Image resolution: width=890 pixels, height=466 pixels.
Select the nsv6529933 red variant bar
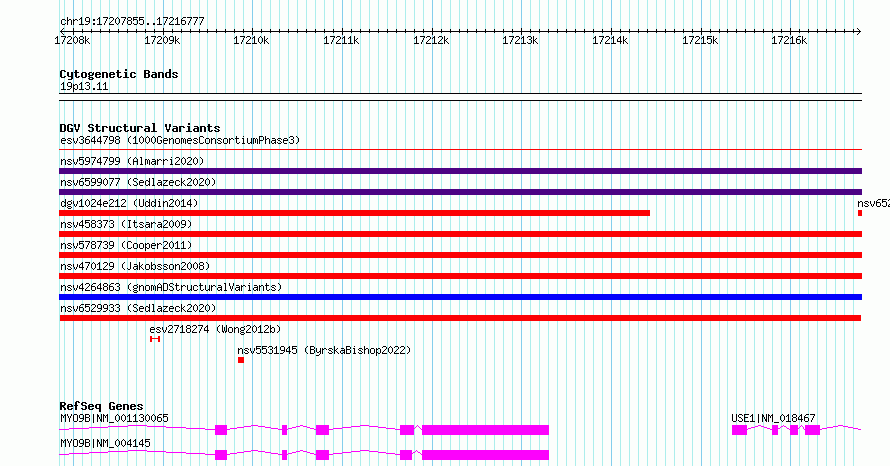[460, 318]
